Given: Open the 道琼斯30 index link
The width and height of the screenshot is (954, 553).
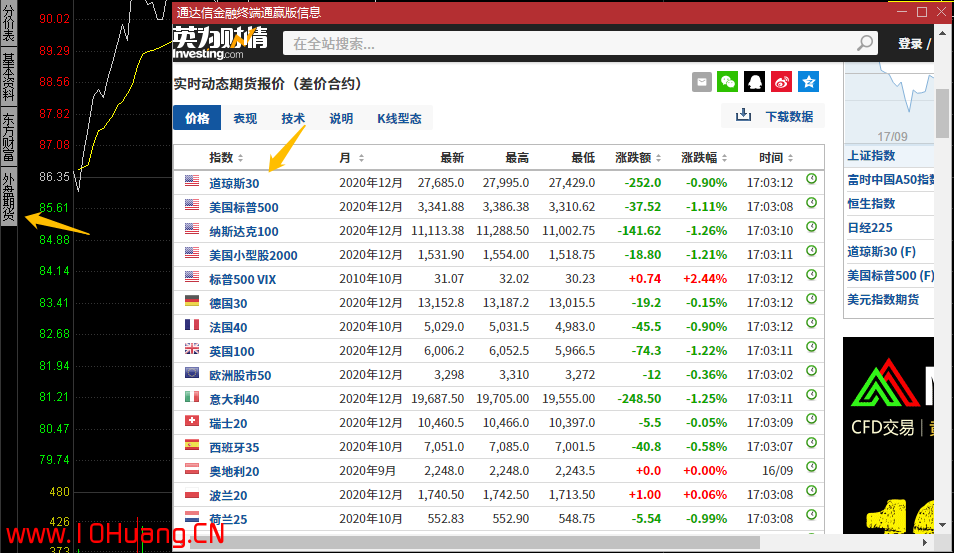Looking at the screenshot, I should pos(234,183).
